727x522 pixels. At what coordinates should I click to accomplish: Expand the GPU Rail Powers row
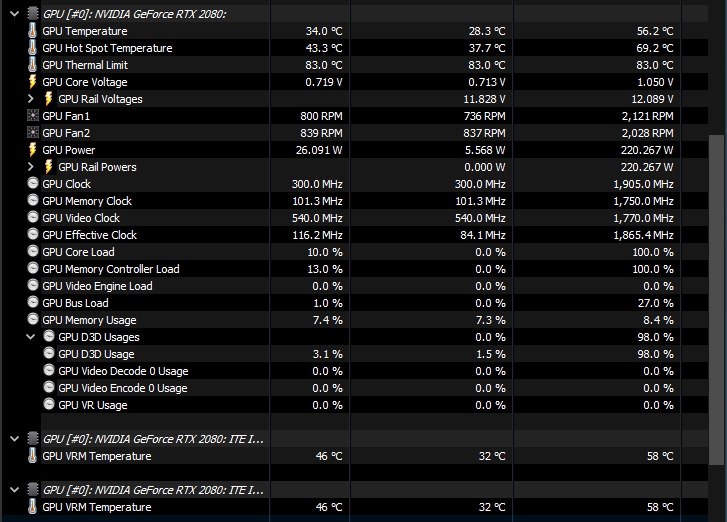[31, 167]
